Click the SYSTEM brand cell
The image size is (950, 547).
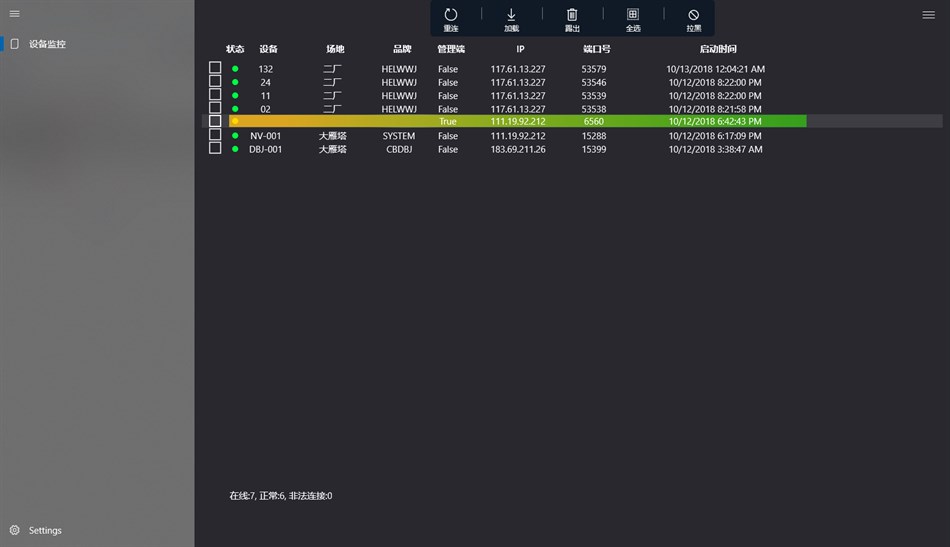(399, 136)
